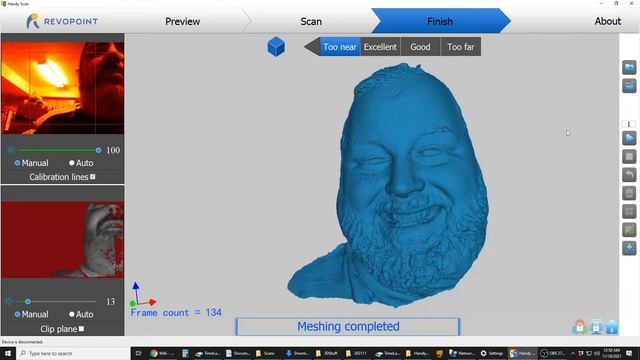Switch to the Preview step tab

point(182,21)
